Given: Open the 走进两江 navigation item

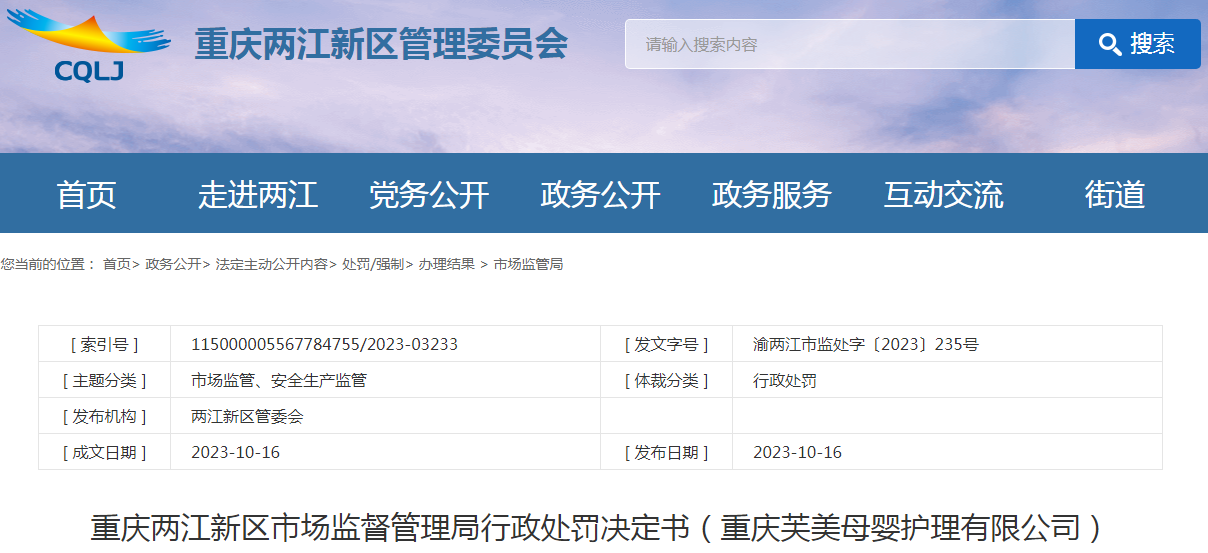Looking at the screenshot, I should click(x=257, y=194).
